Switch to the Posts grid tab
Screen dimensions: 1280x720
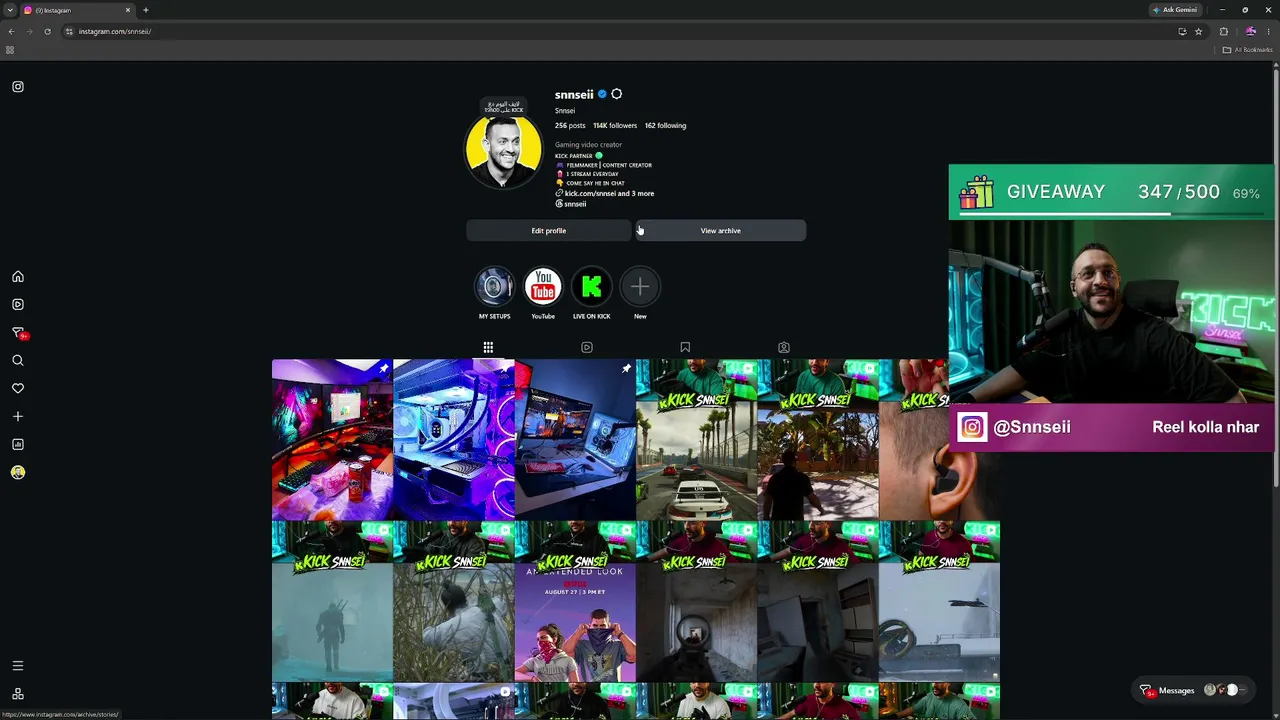click(x=488, y=348)
